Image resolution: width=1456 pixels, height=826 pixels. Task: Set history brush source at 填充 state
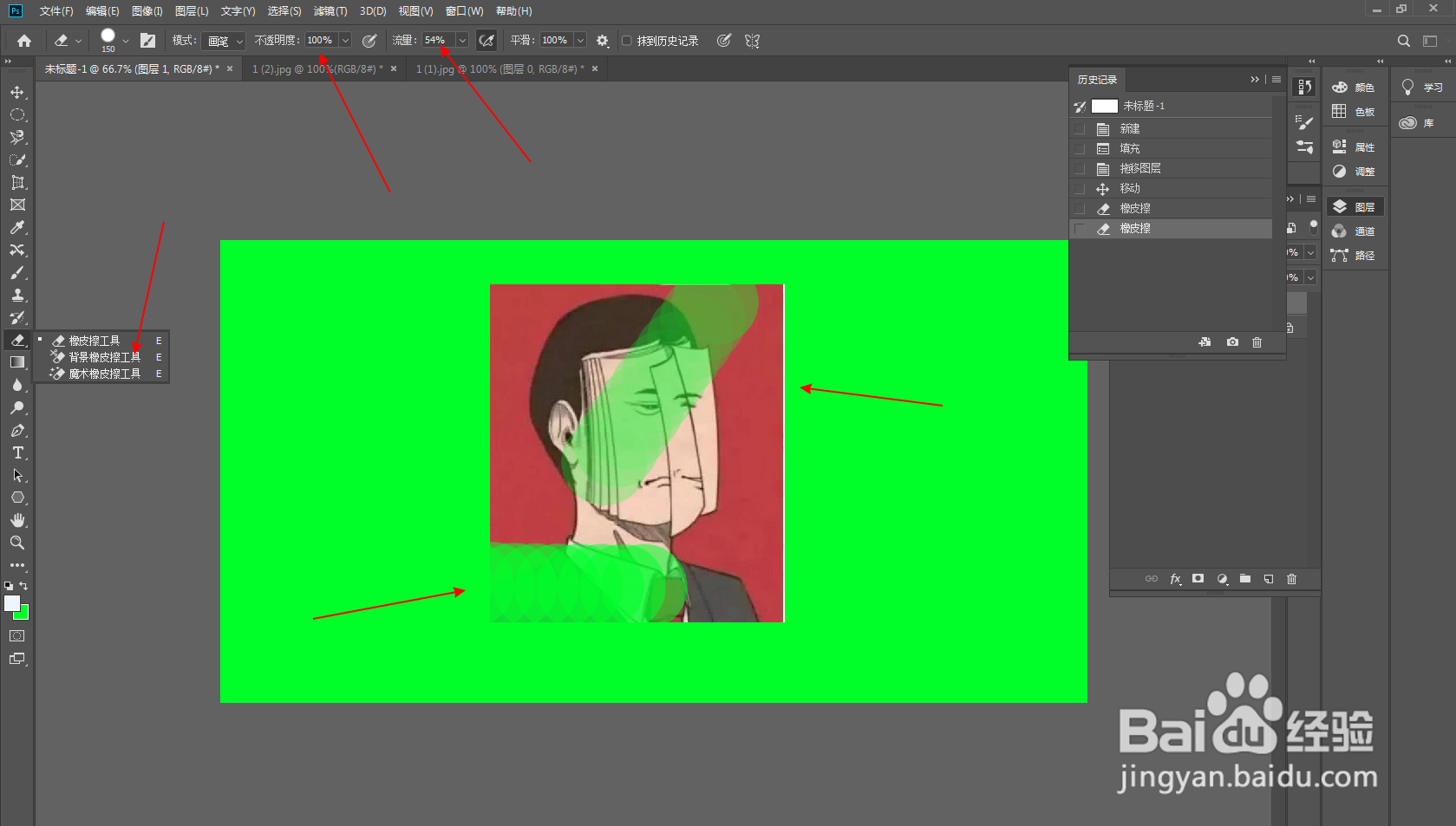[1080, 149]
